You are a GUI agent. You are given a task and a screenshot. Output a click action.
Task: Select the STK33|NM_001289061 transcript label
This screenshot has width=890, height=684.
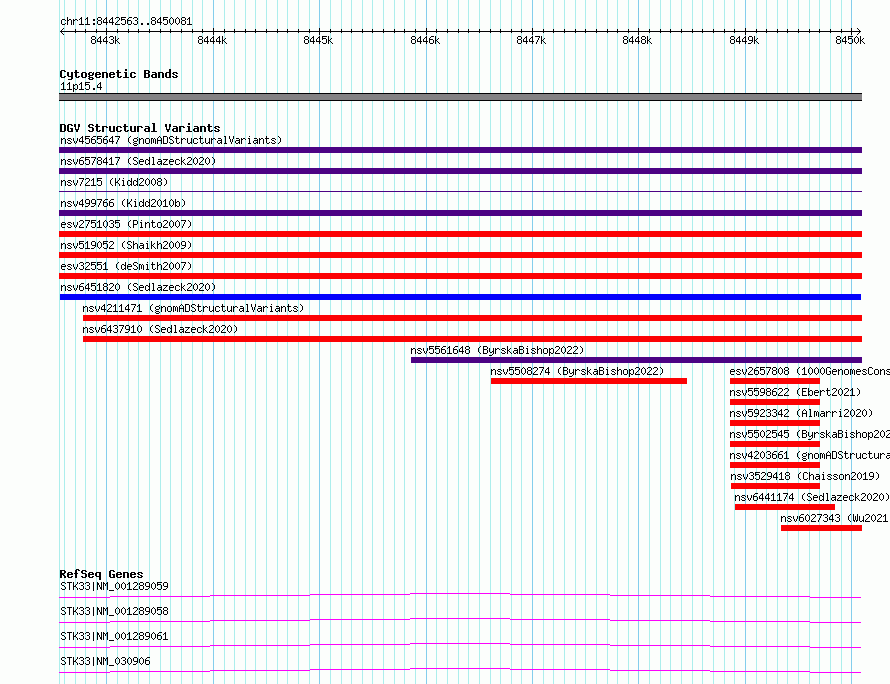pyautogui.click(x=114, y=636)
